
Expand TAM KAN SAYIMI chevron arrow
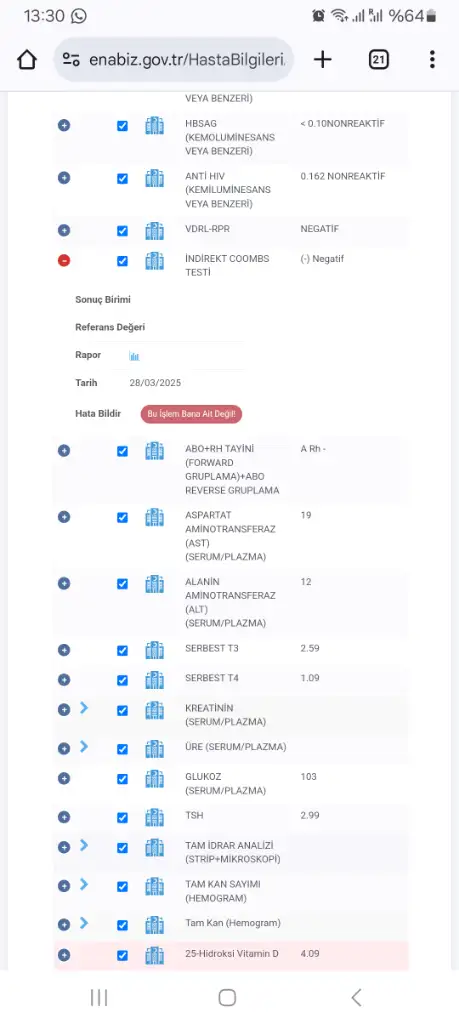(x=84, y=884)
